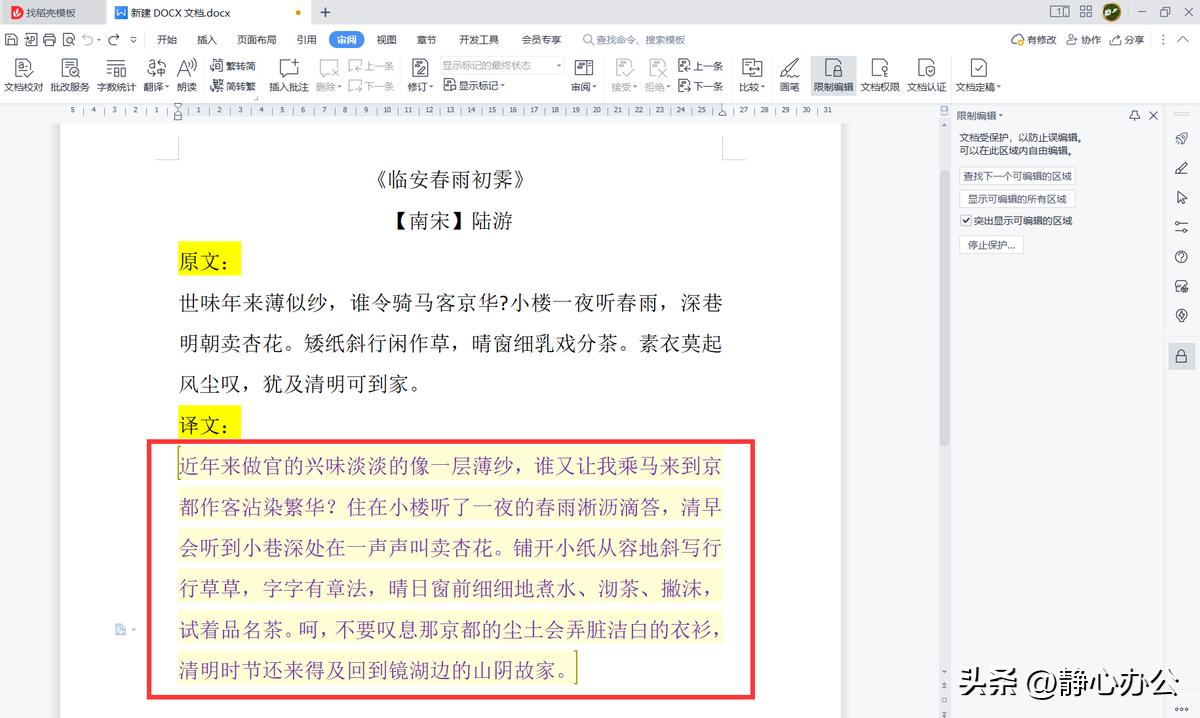
Task: Open the 字数统计 word count tool
Action: click(115, 73)
